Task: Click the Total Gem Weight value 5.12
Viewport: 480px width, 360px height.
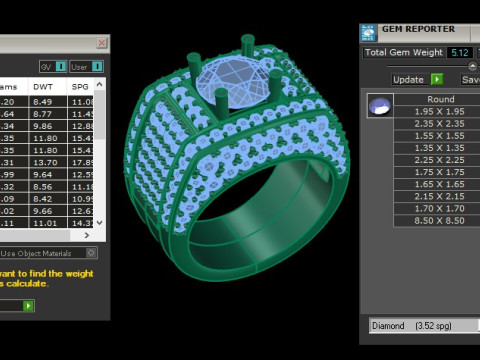Action: click(x=460, y=53)
